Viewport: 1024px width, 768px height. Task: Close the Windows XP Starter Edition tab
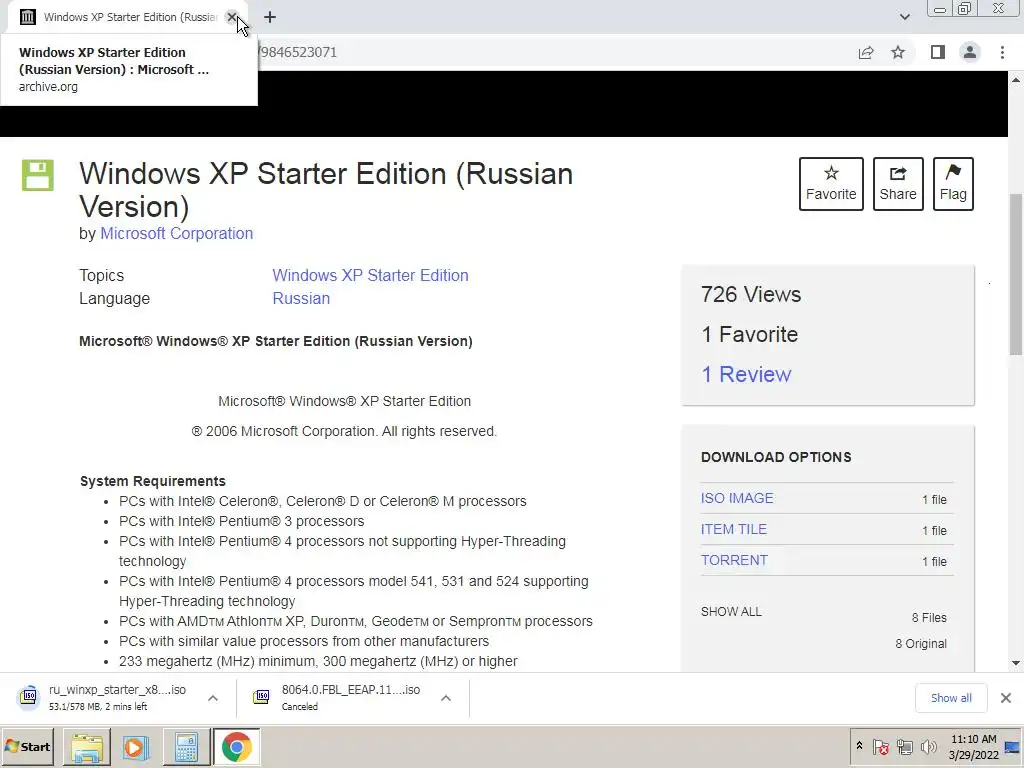tap(231, 17)
